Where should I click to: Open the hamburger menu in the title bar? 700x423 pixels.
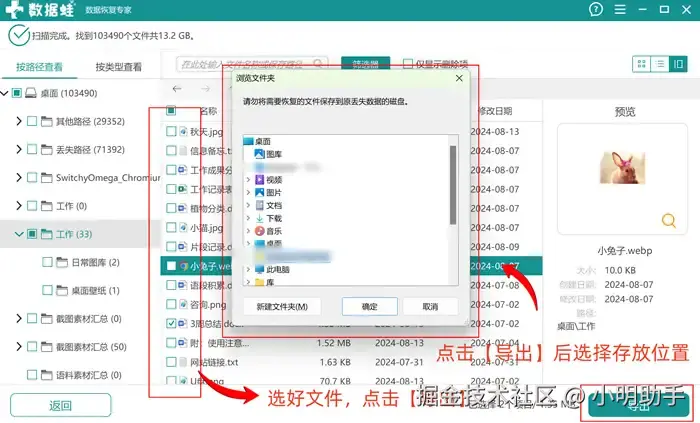click(620, 9)
